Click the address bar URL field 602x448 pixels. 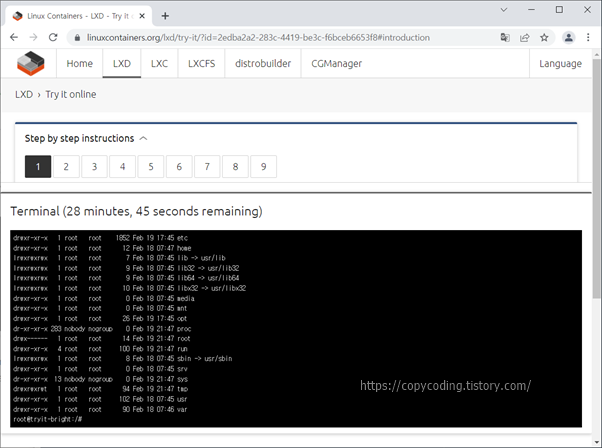(258, 38)
